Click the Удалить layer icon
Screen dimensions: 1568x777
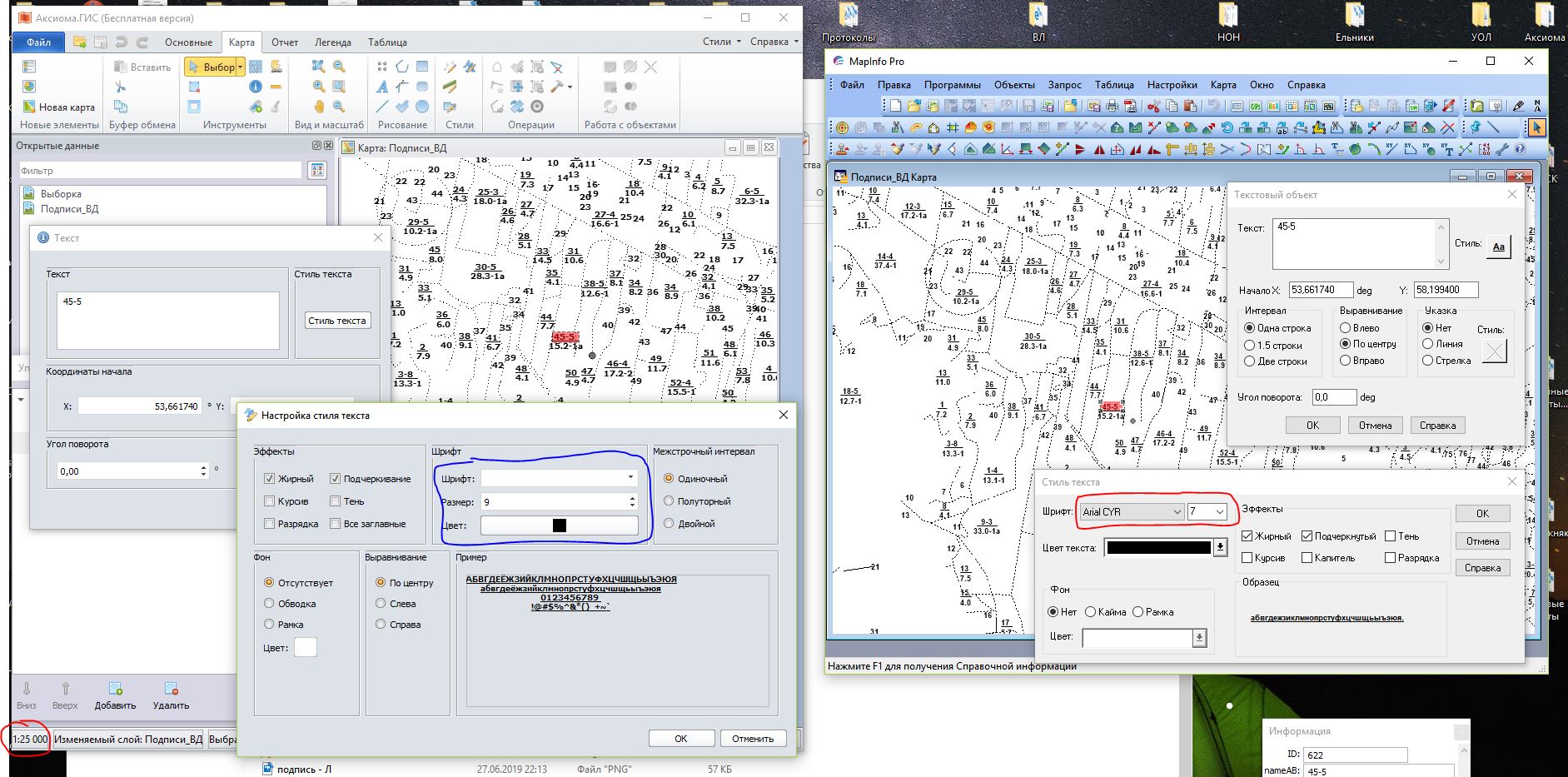(171, 689)
